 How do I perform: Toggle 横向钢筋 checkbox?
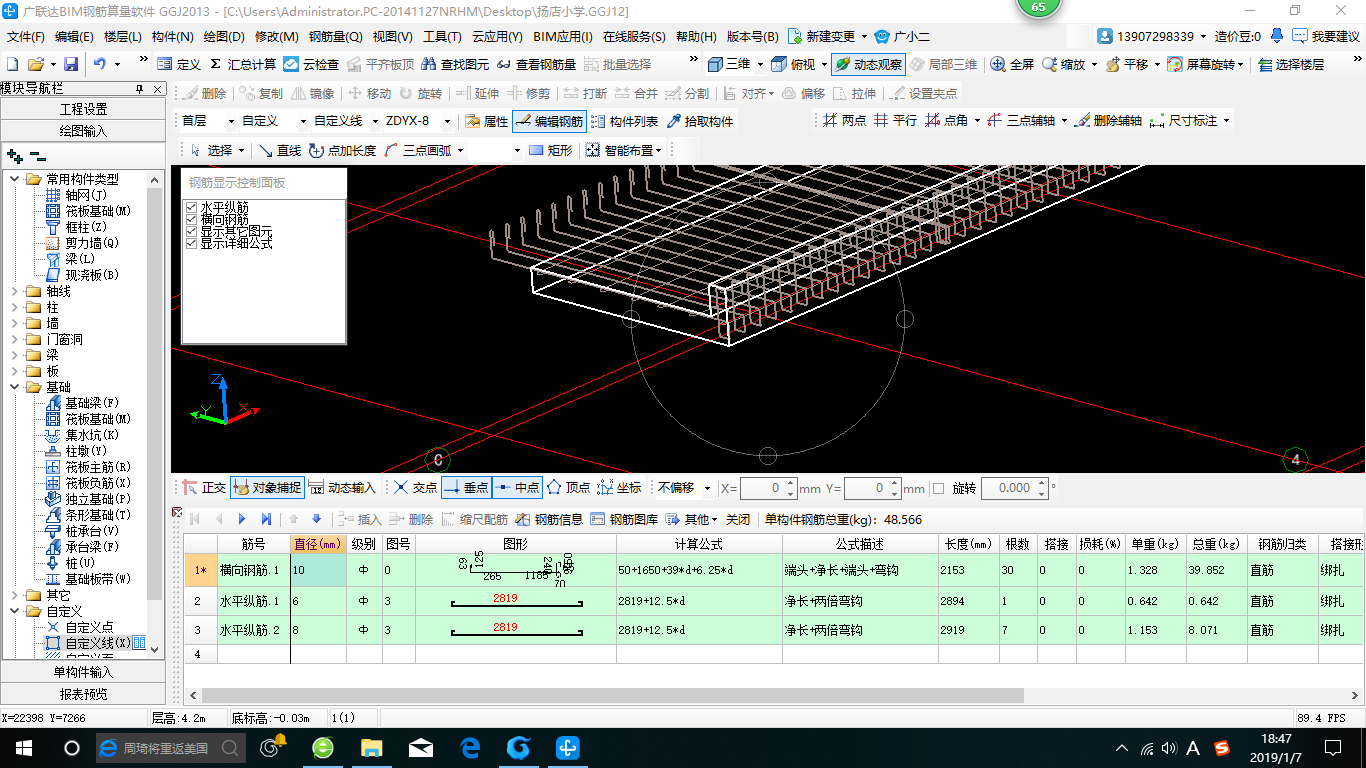tap(191, 219)
